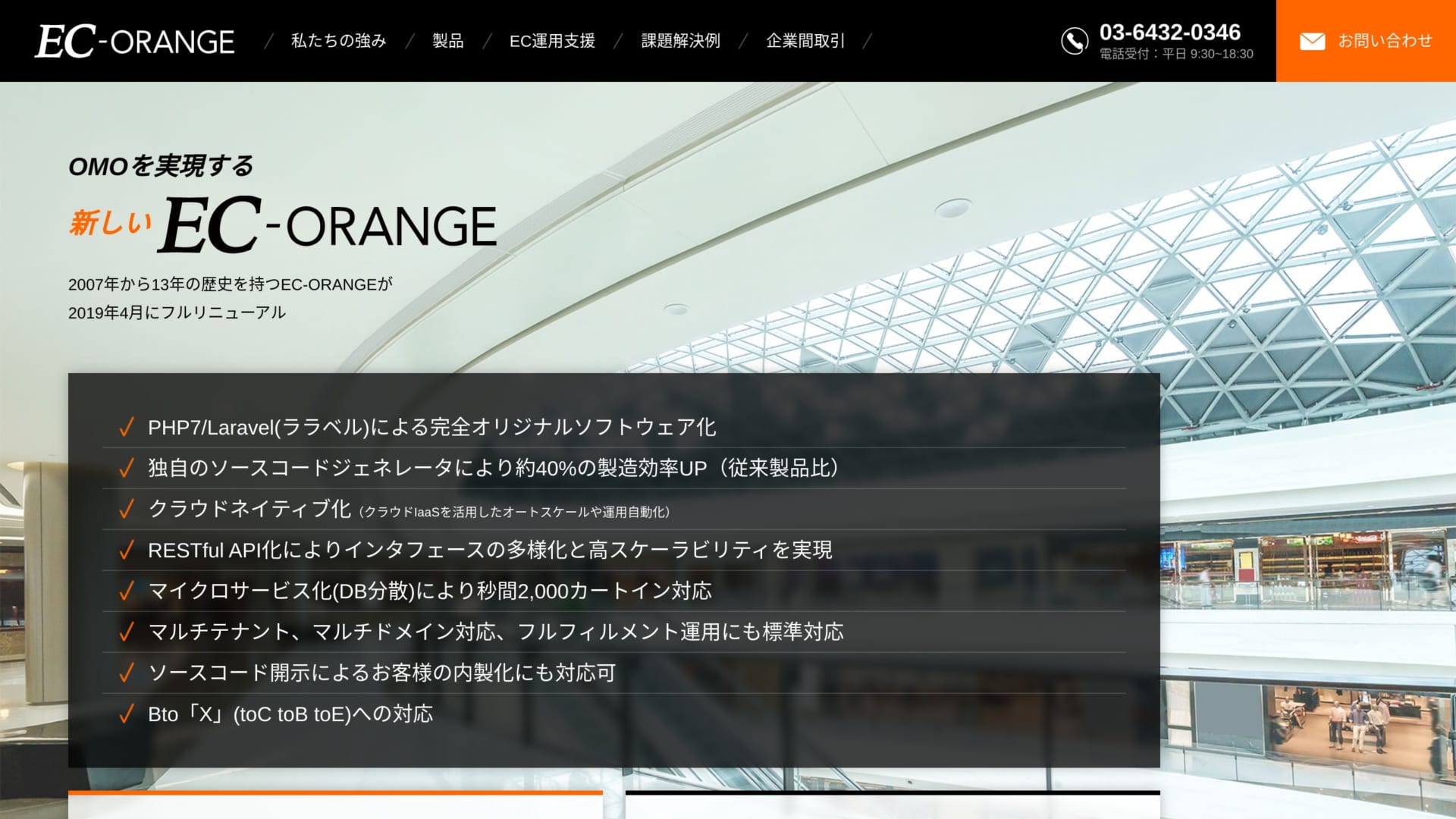Screen dimensions: 1456x819
Task: Click the checkmark next to Bto「X」対応
Action: pos(125,714)
